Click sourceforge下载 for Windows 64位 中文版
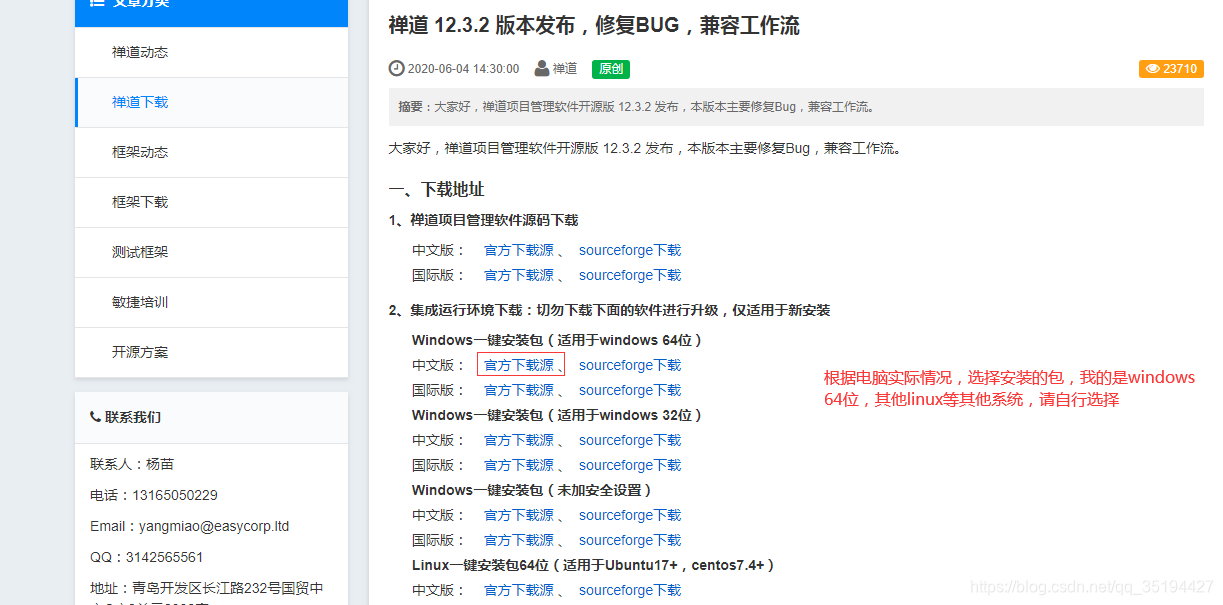1223x605 pixels. (630, 365)
